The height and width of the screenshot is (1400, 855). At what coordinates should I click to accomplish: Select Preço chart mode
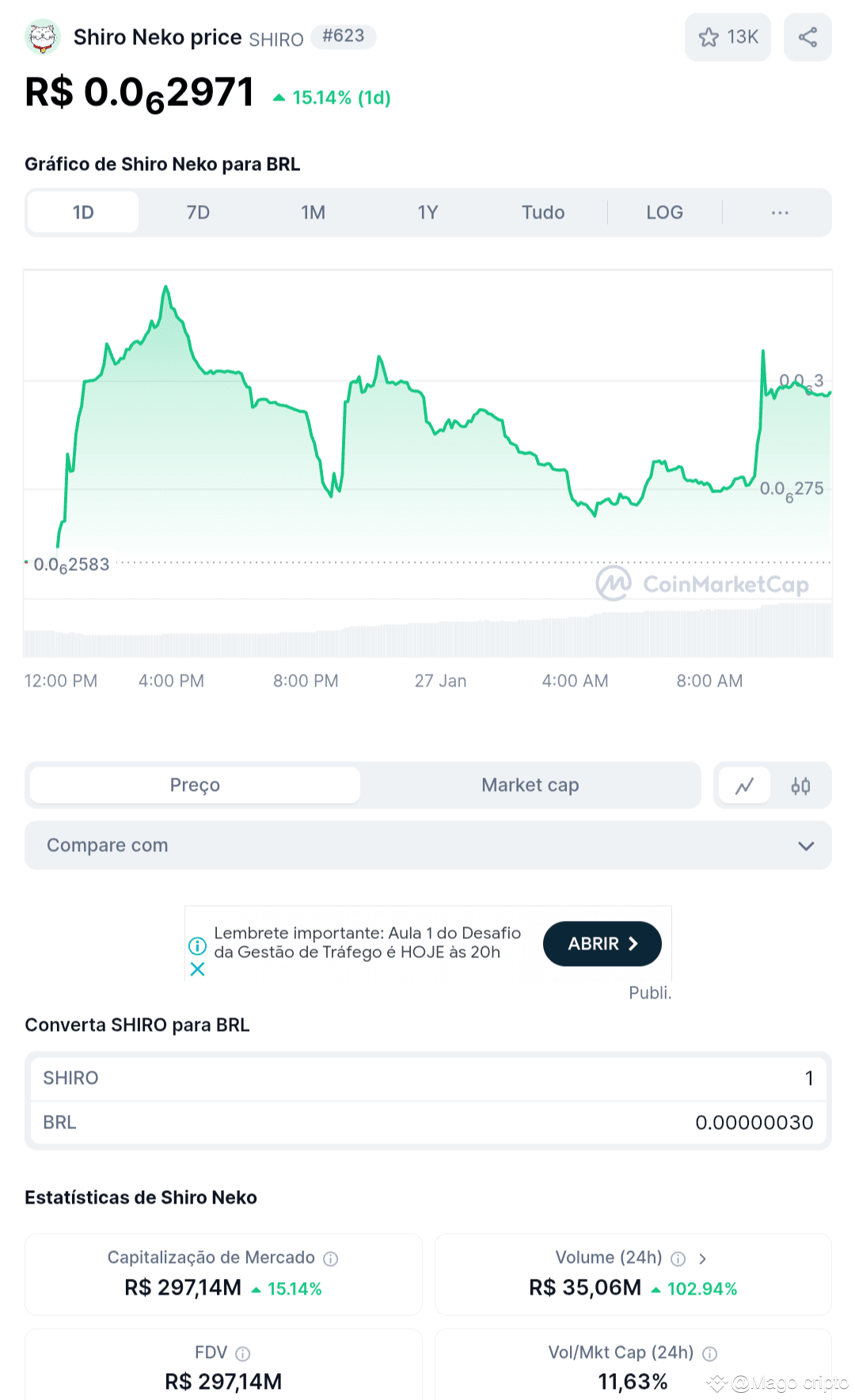click(195, 785)
